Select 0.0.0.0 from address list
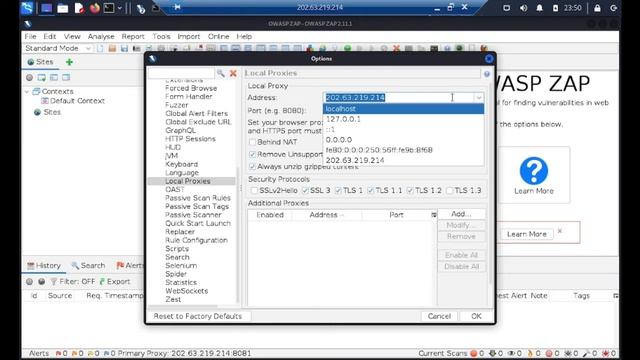The width and height of the screenshot is (640, 360). [x=403, y=140]
